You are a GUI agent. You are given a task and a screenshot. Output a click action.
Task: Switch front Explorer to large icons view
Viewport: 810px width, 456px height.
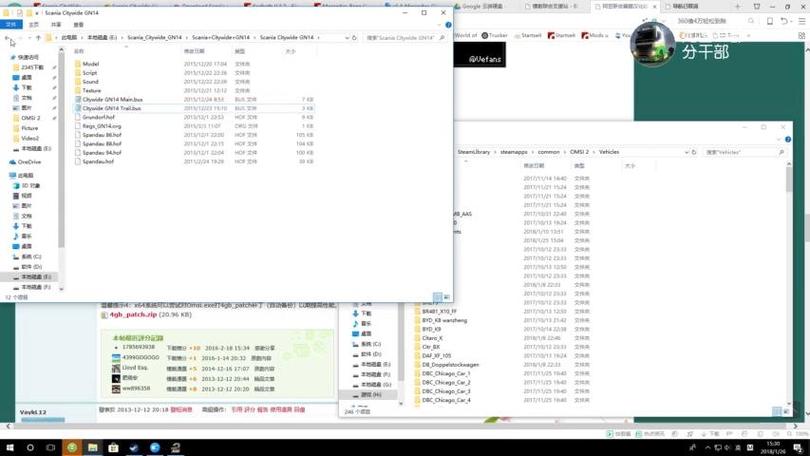click(447, 297)
